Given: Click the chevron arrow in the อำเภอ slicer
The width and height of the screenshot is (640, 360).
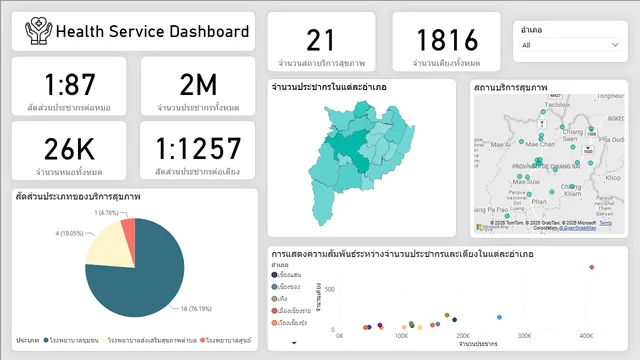Looking at the screenshot, I should click(x=615, y=45).
